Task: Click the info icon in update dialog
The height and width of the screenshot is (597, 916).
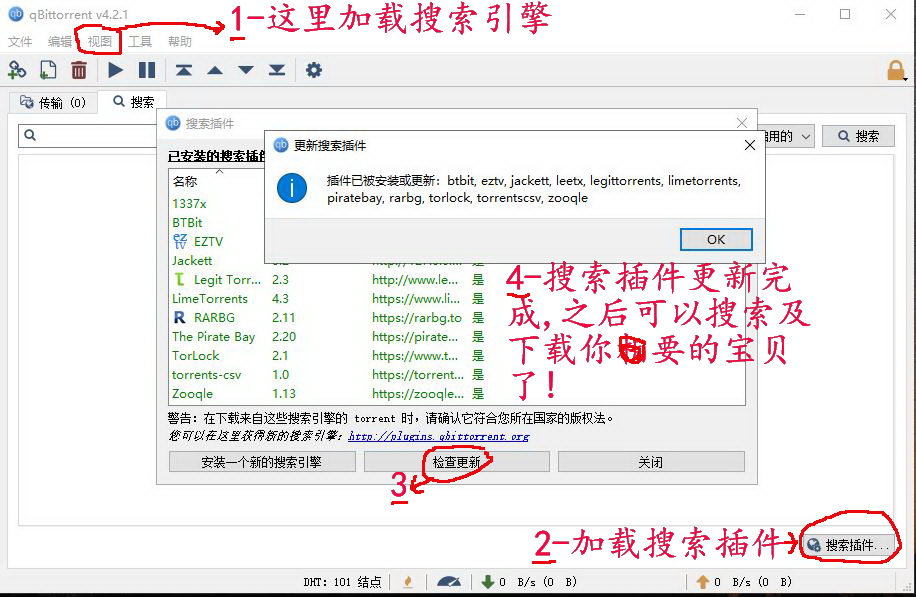Action: 292,188
